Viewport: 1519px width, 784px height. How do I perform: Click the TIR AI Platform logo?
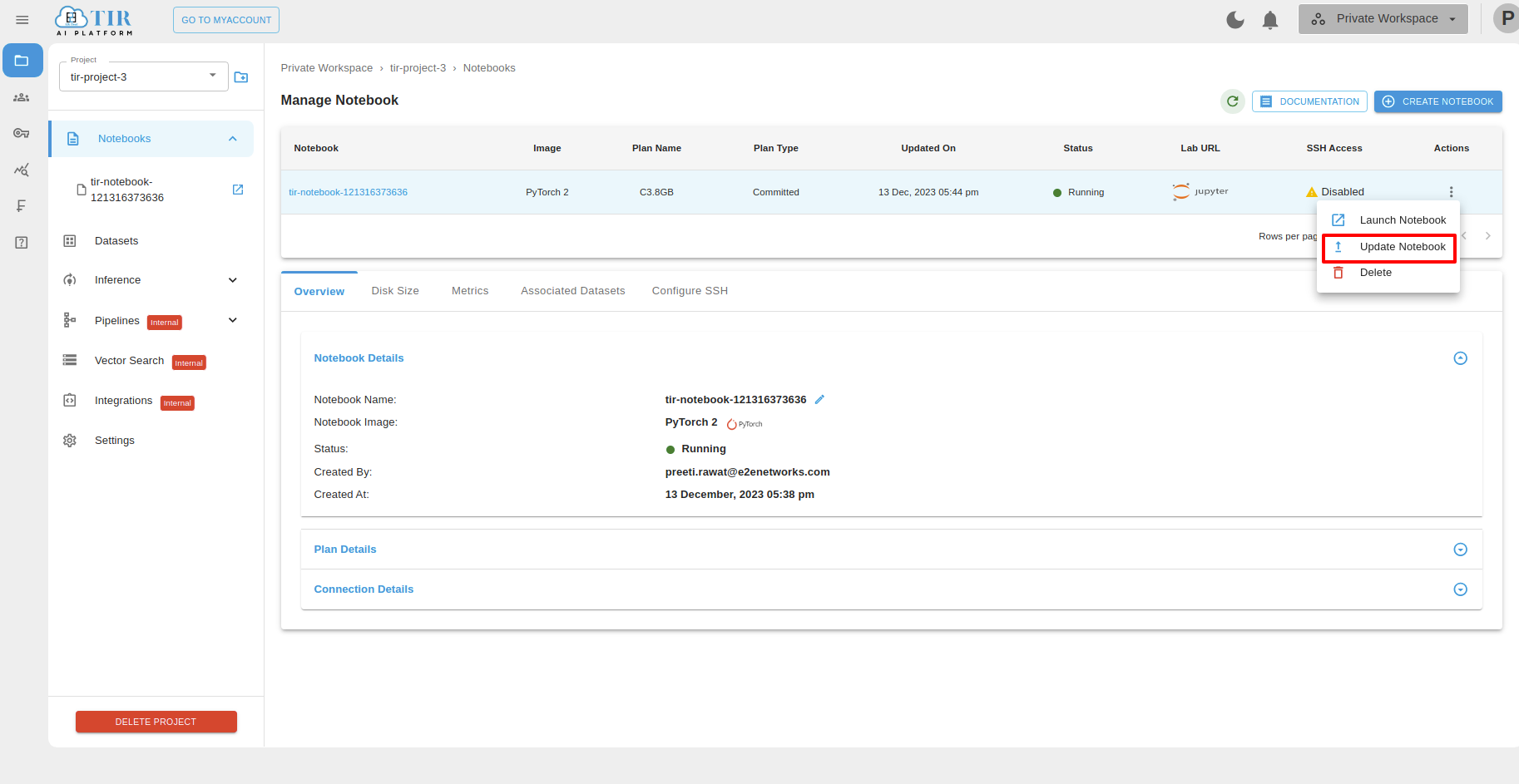(x=94, y=21)
